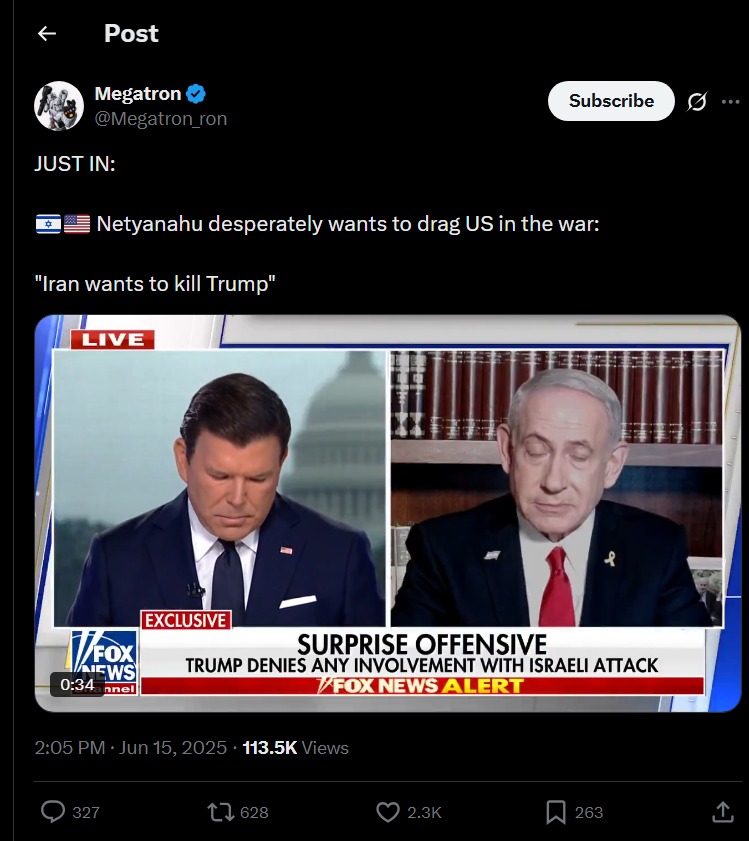The image size is (749, 841).
Task: Open Megatron's profile avatar picture
Action: [59, 106]
